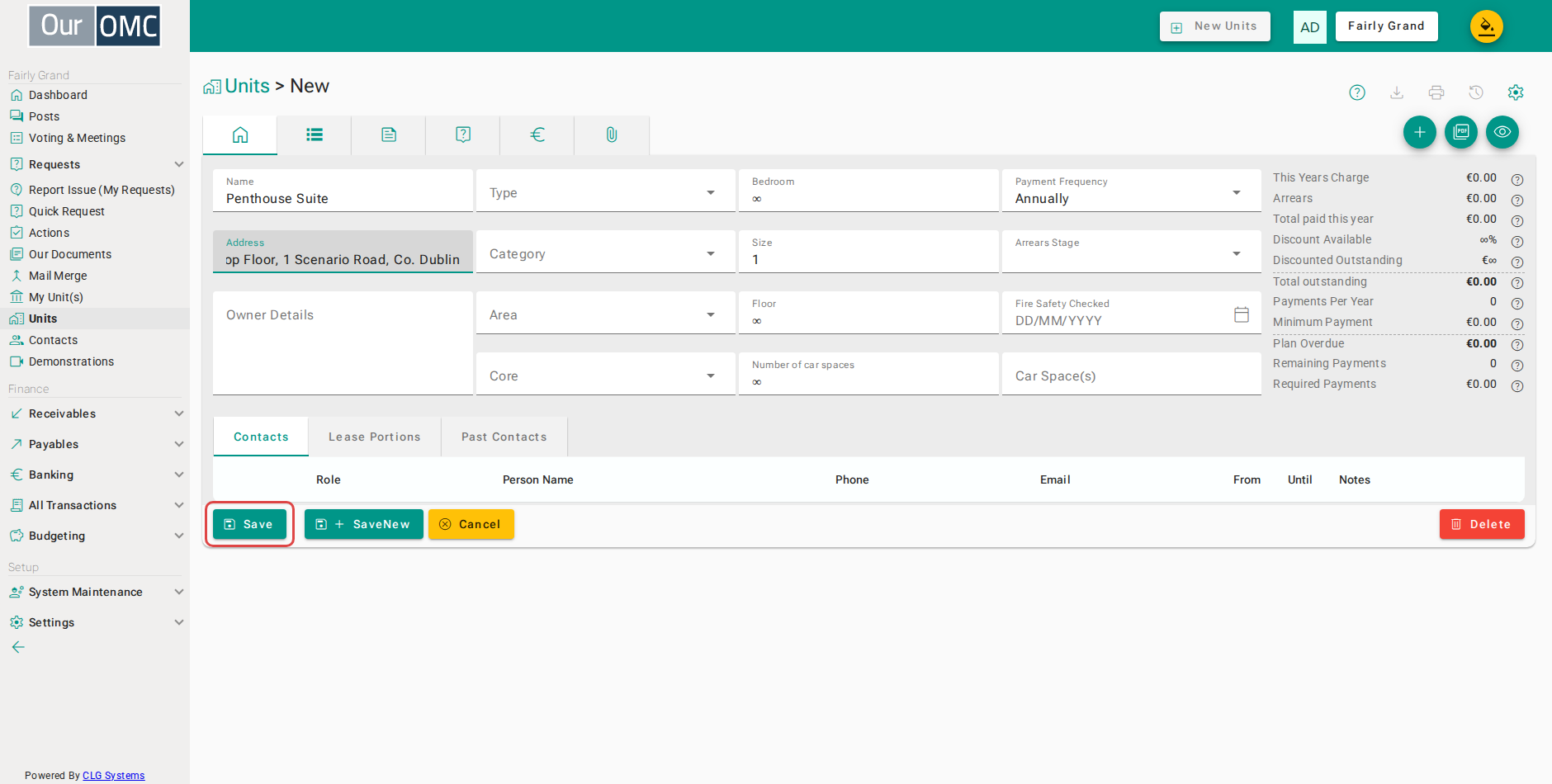This screenshot has height=784, width=1552.
Task: Open the notes document tab icon
Action: (389, 135)
